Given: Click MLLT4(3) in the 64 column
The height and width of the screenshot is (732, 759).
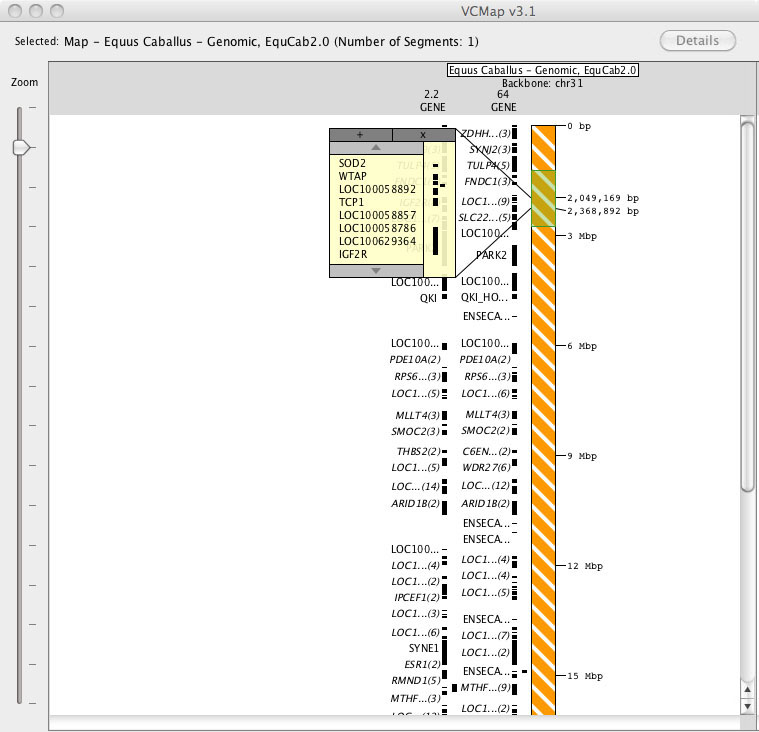Looking at the screenshot, I should point(487,415).
